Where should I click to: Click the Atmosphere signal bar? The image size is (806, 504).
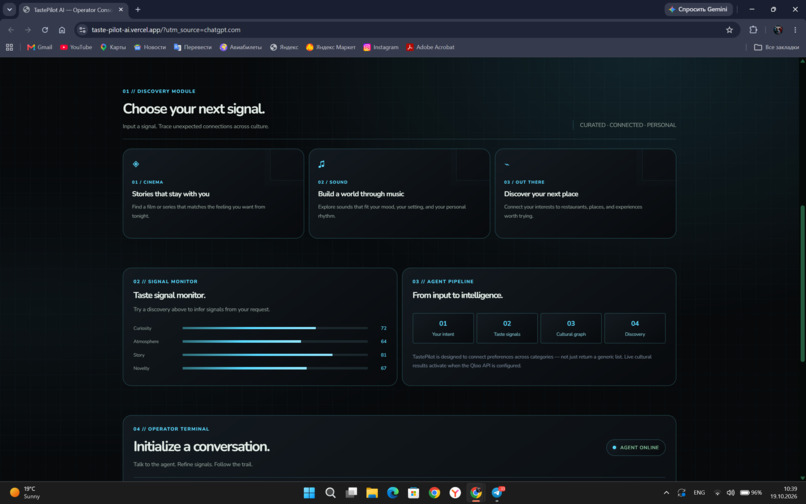(275, 341)
